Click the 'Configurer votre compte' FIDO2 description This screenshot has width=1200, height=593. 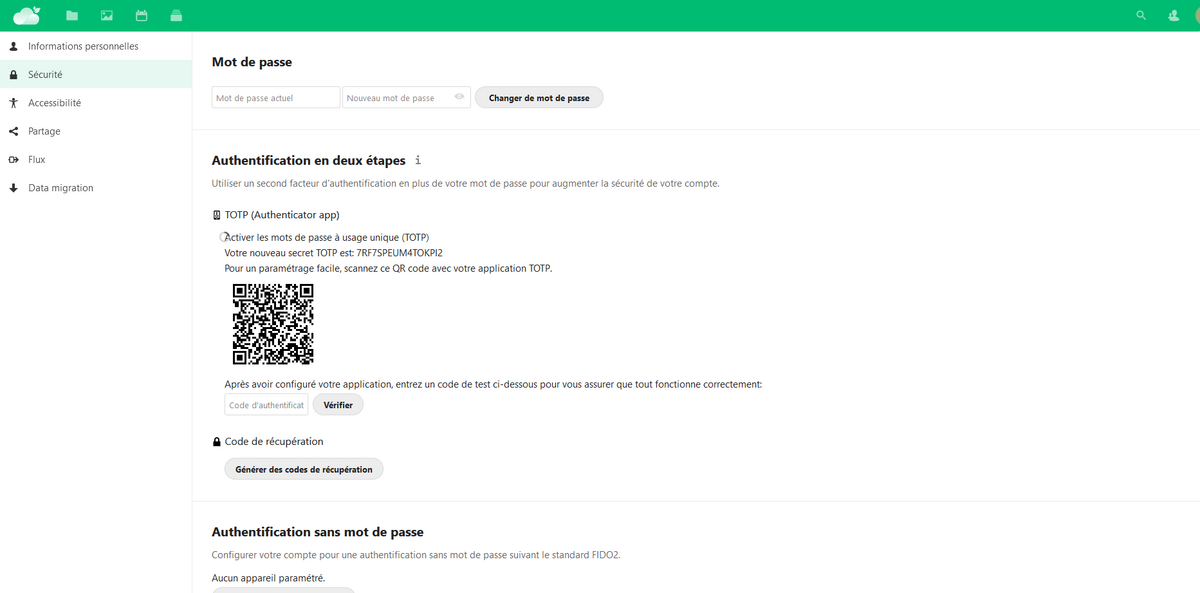coord(416,555)
